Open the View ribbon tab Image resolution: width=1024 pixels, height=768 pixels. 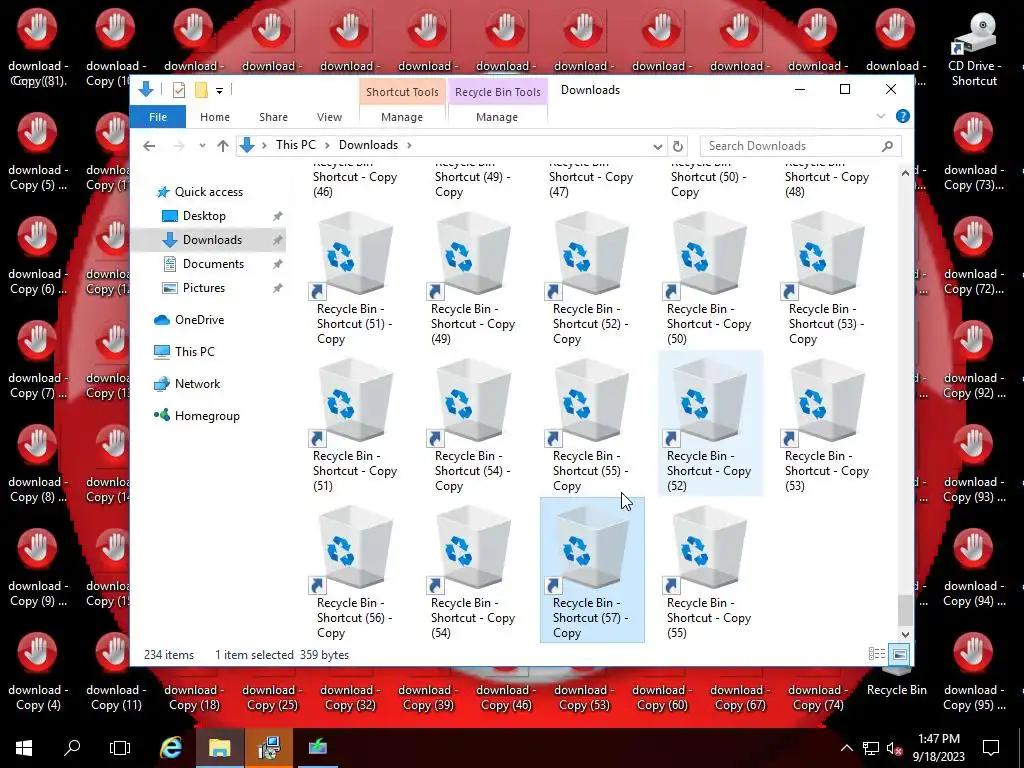click(329, 117)
